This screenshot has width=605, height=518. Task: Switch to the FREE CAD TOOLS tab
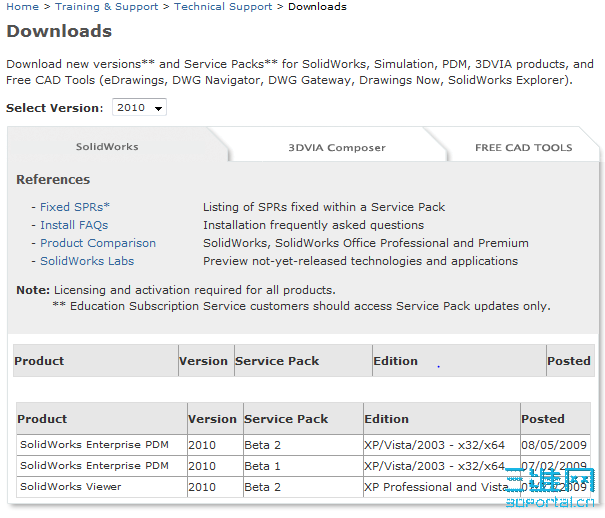click(523, 148)
